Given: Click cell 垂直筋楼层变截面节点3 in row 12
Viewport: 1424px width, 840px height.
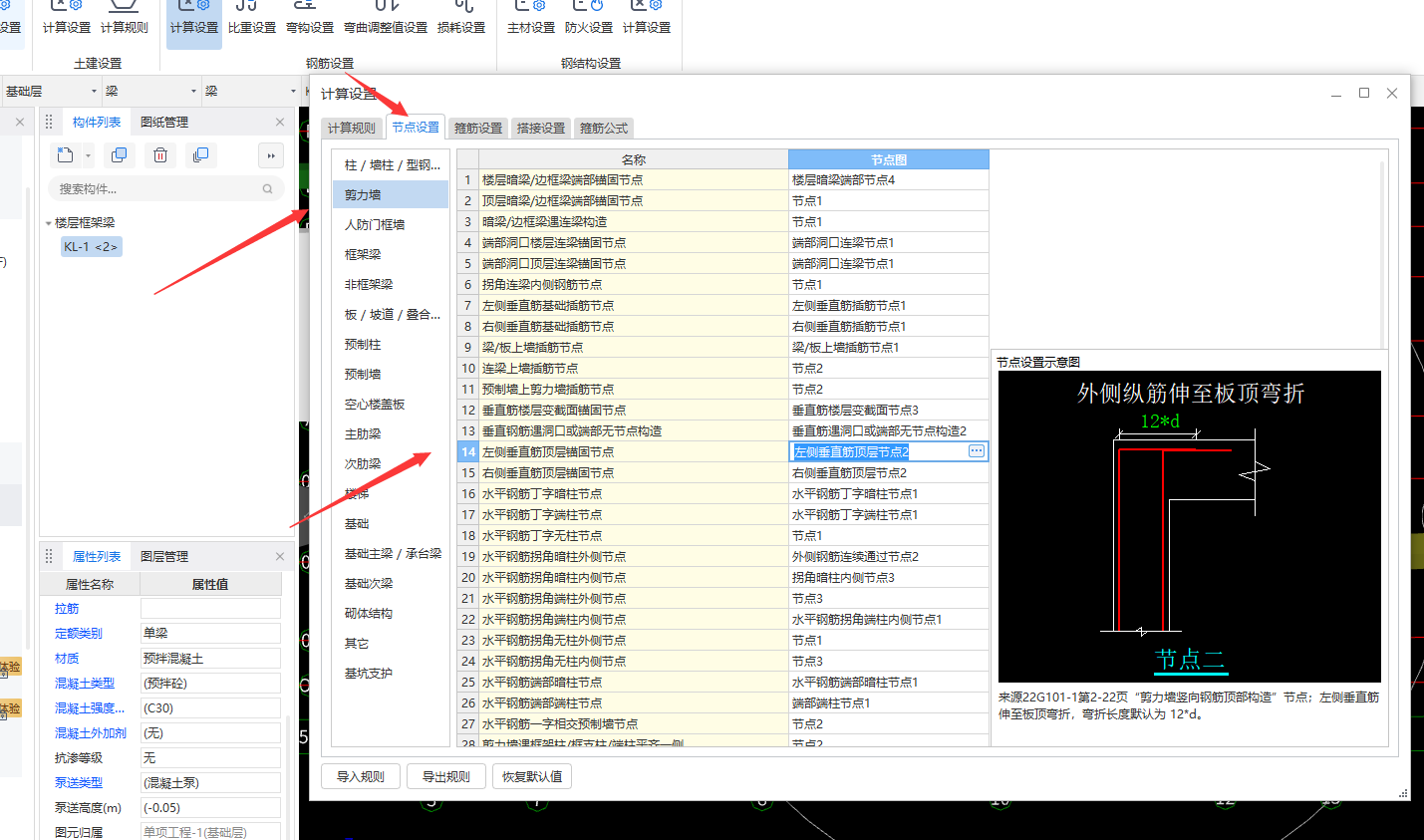Looking at the screenshot, I should coord(889,410).
